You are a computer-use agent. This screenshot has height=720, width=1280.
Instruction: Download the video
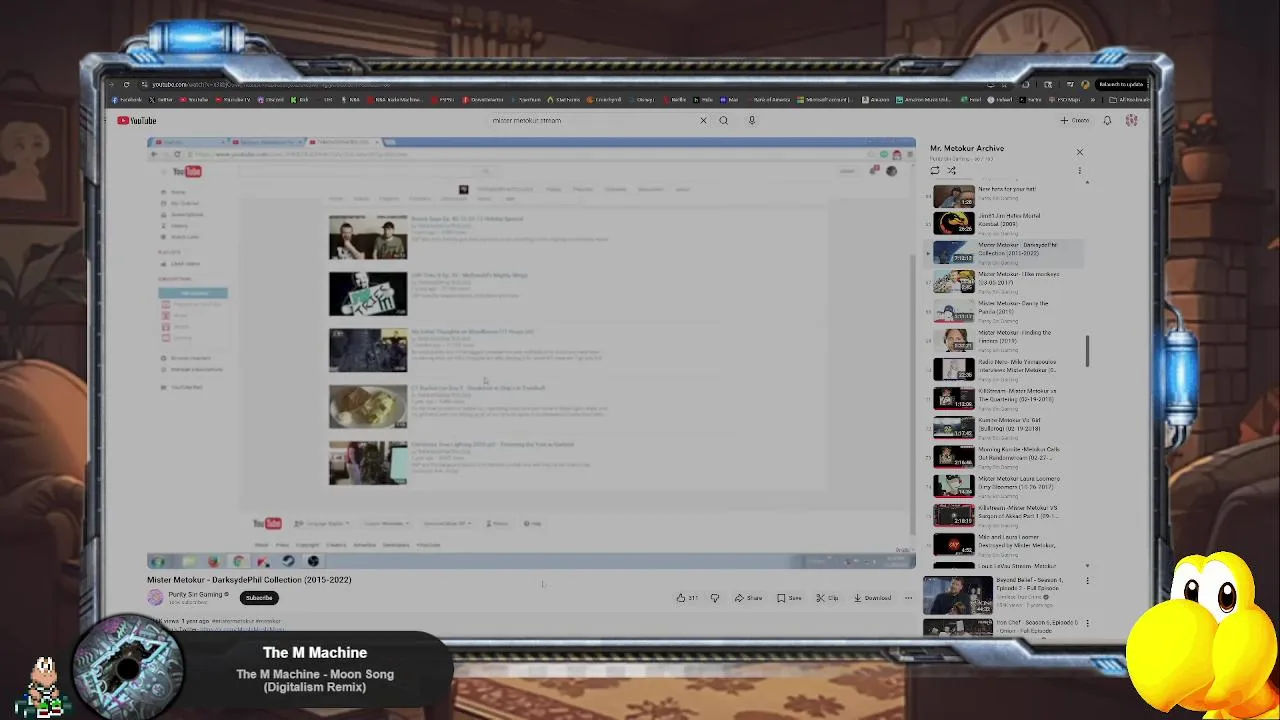pos(872,598)
